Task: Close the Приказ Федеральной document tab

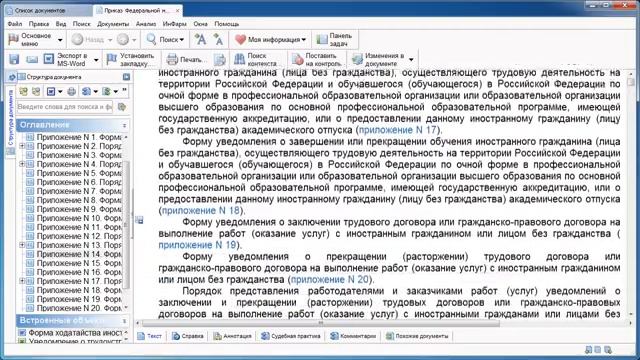Action: pyautogui.click(x=178, y=10)
